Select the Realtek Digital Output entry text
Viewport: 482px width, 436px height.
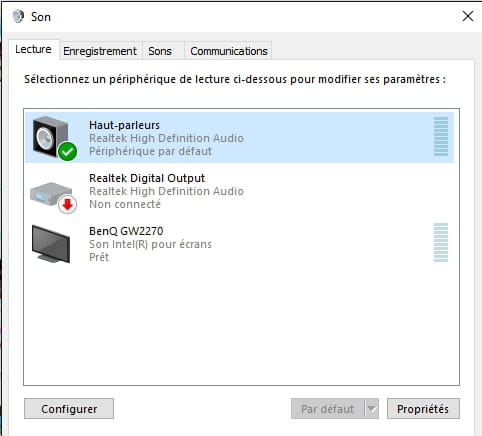click(147, 178)
